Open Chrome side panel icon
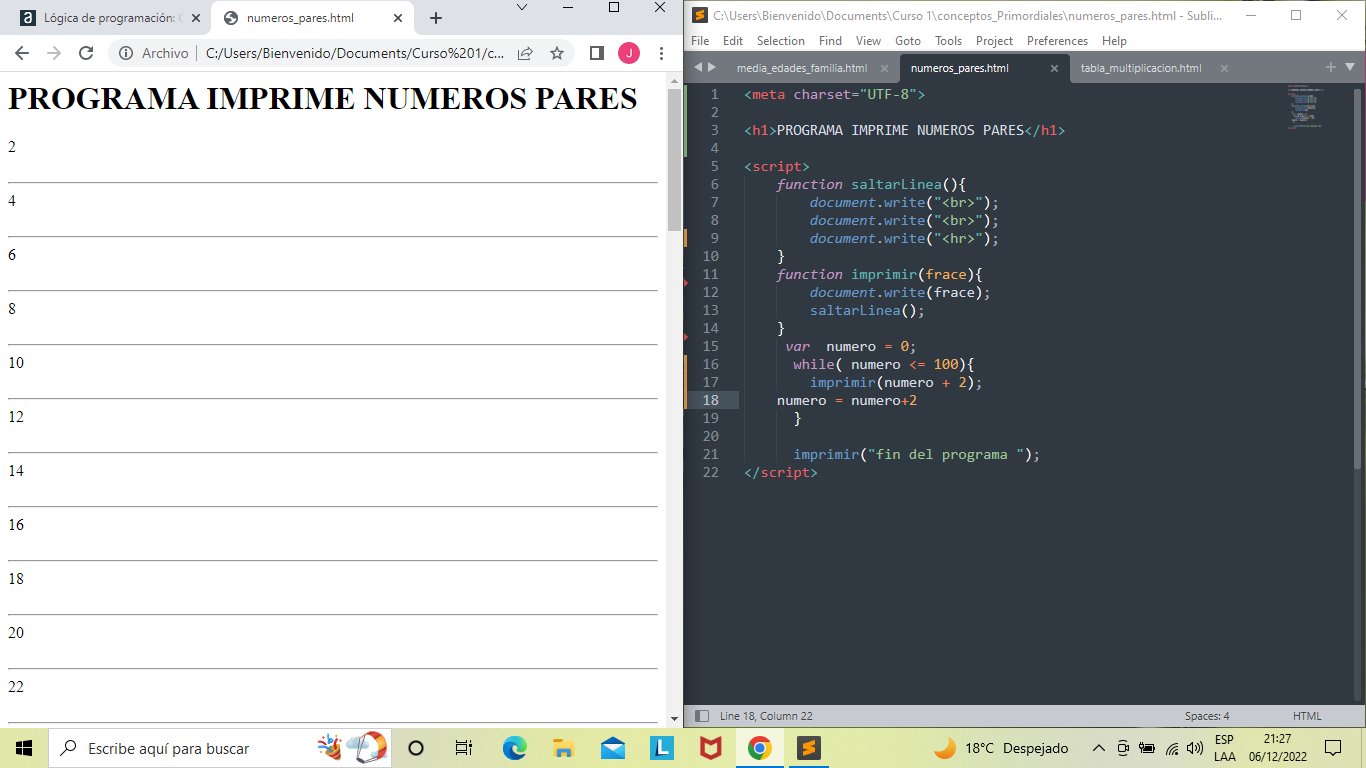The image size is (1366, 768). point(596,53)
